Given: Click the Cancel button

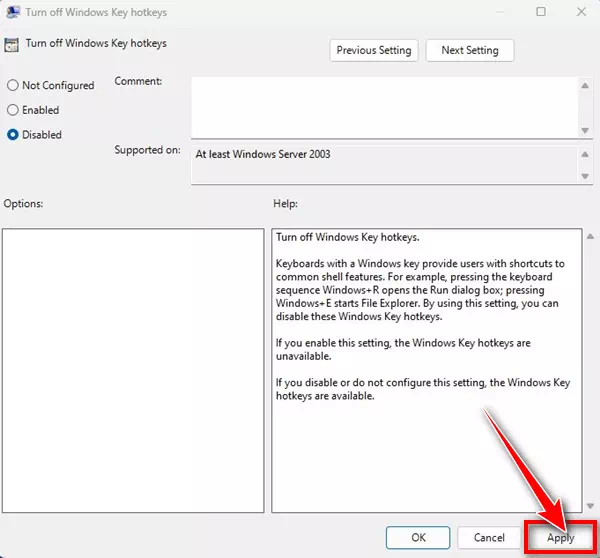Looking at the screenshot, I should click(489, 537).
